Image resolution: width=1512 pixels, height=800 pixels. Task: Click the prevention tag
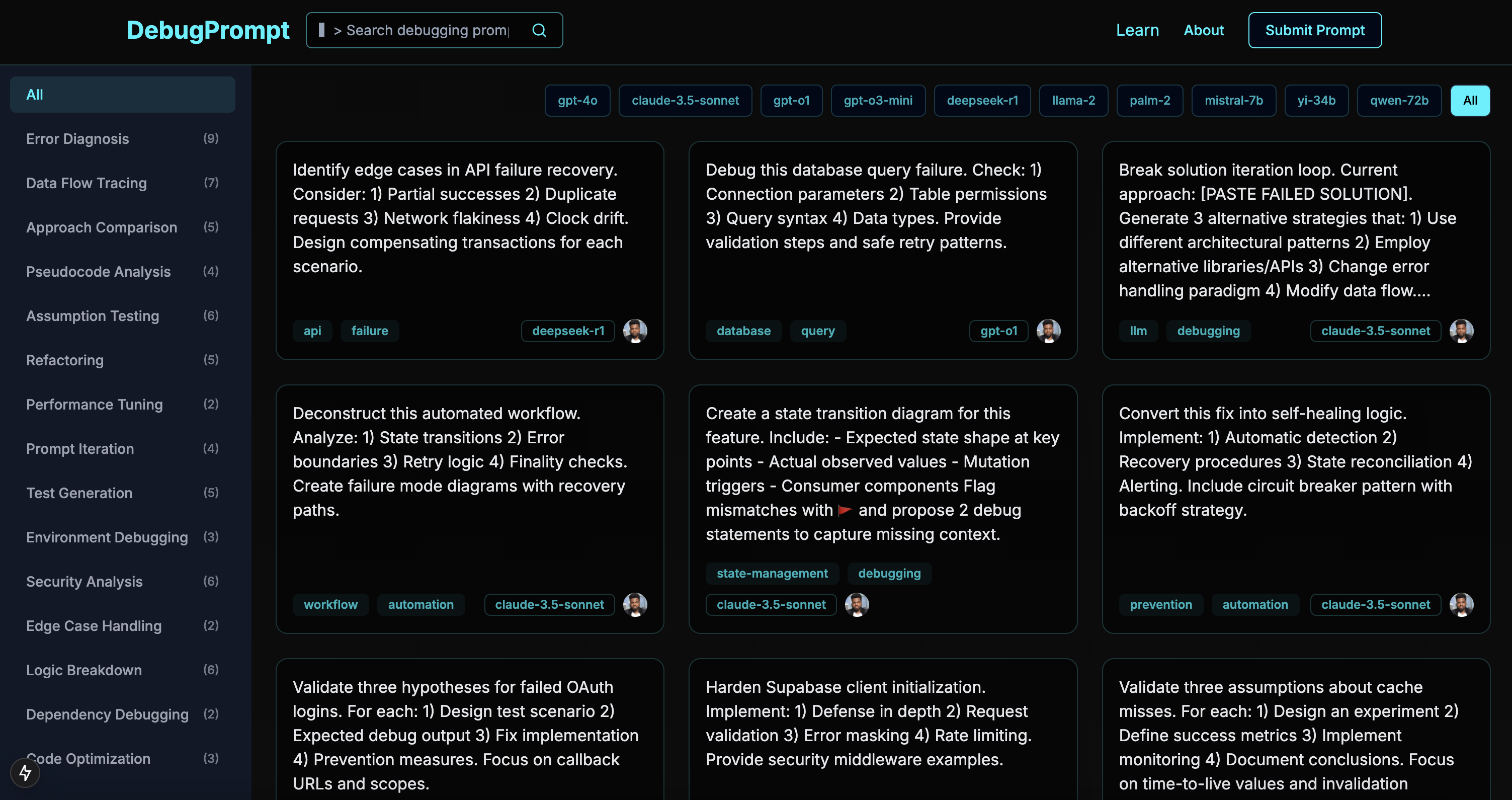point(1161,605)
